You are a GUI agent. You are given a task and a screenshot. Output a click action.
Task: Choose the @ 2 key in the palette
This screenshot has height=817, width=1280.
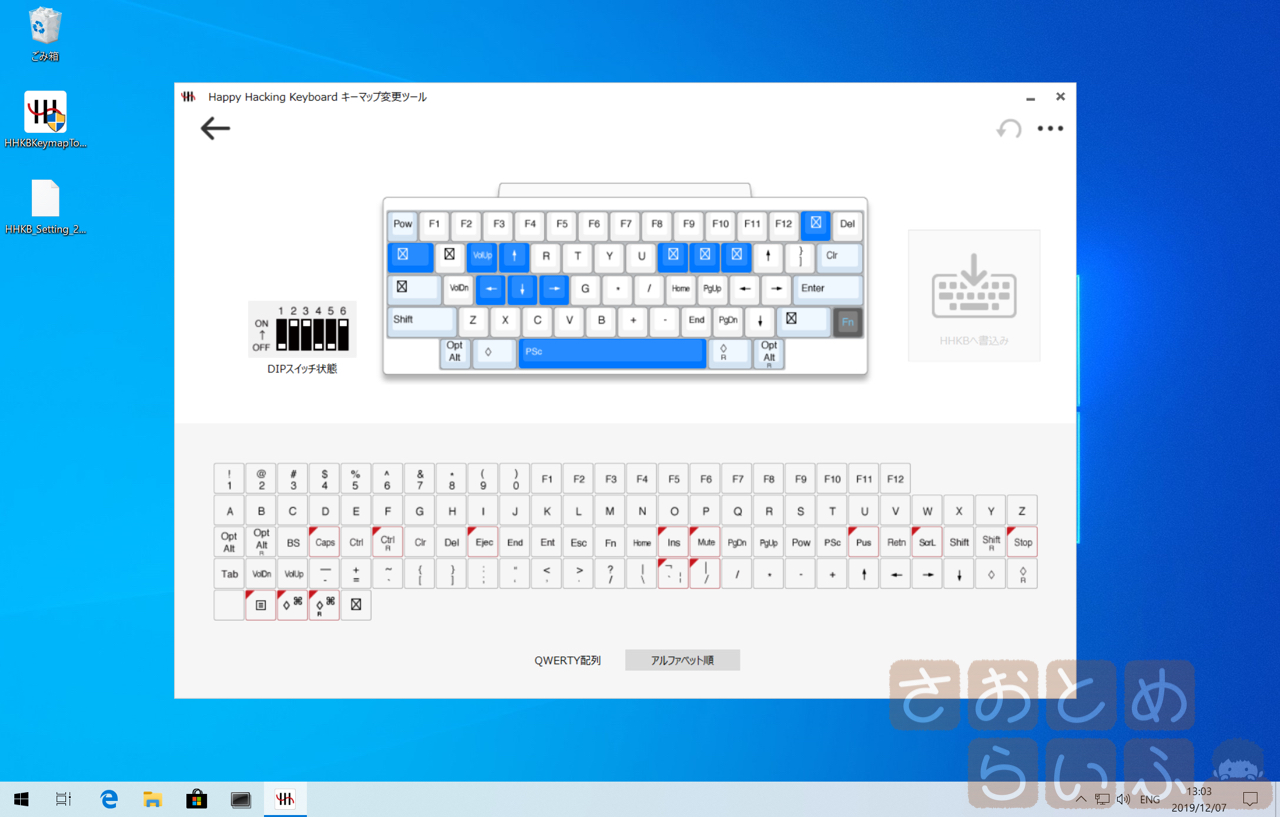[261, 479]
